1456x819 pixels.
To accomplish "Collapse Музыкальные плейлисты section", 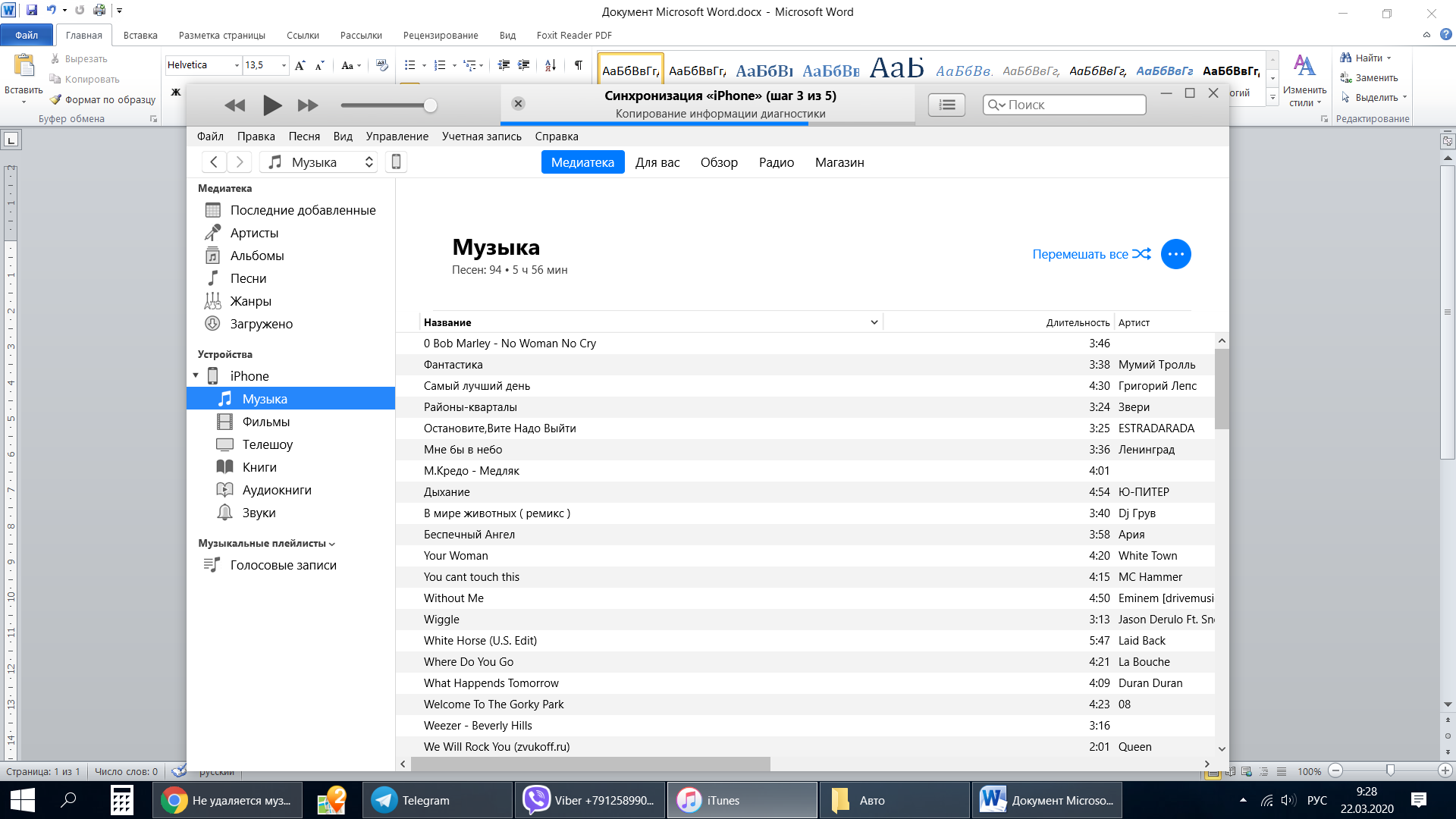I will (x=332, y=544).
